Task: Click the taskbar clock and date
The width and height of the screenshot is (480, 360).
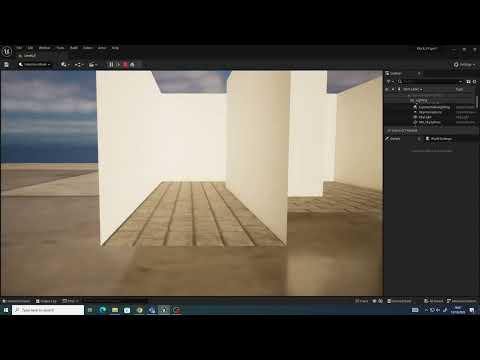Action: pos(458,310)
